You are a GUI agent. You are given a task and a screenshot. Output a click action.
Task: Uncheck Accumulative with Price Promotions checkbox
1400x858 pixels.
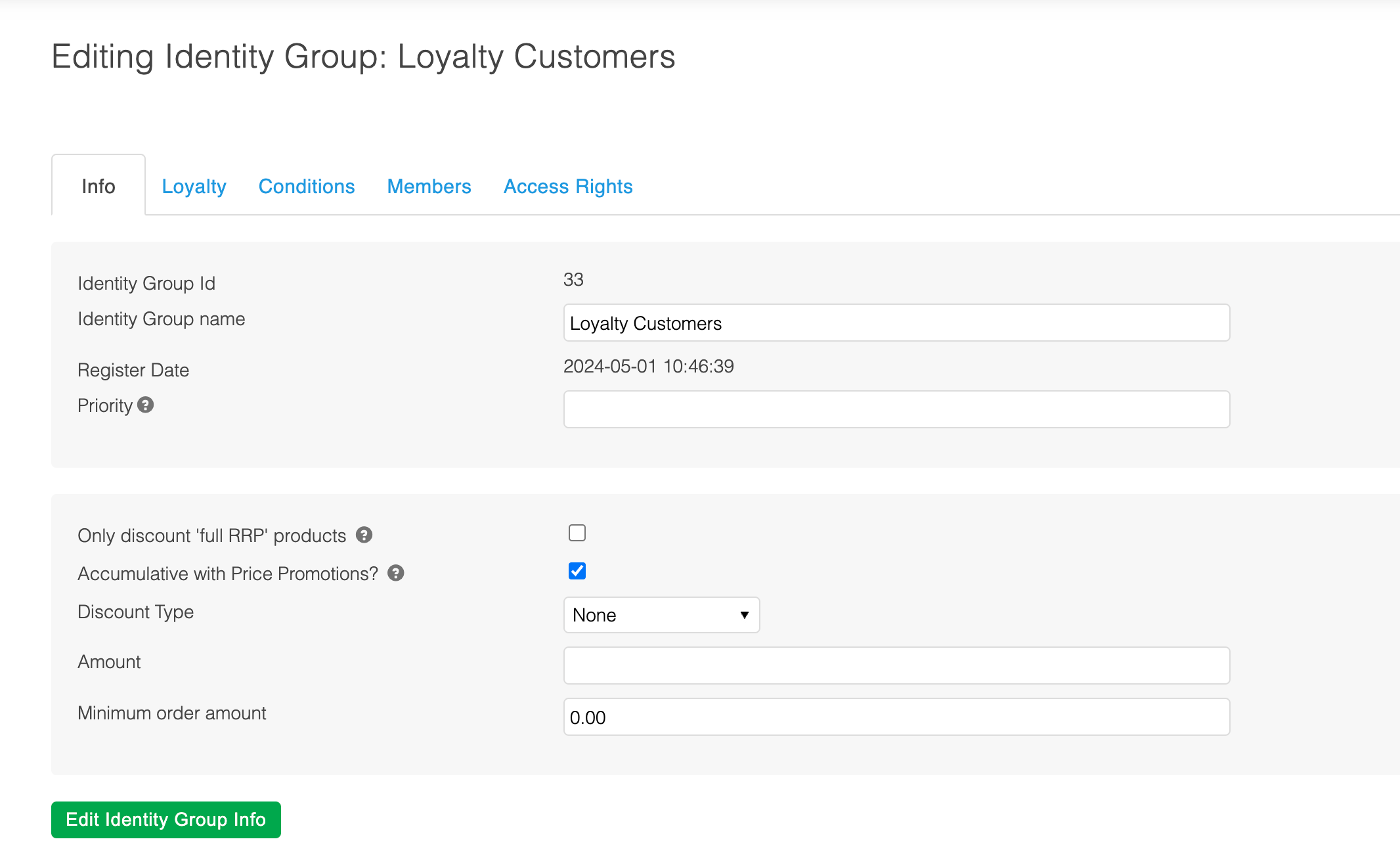(577, 571)
